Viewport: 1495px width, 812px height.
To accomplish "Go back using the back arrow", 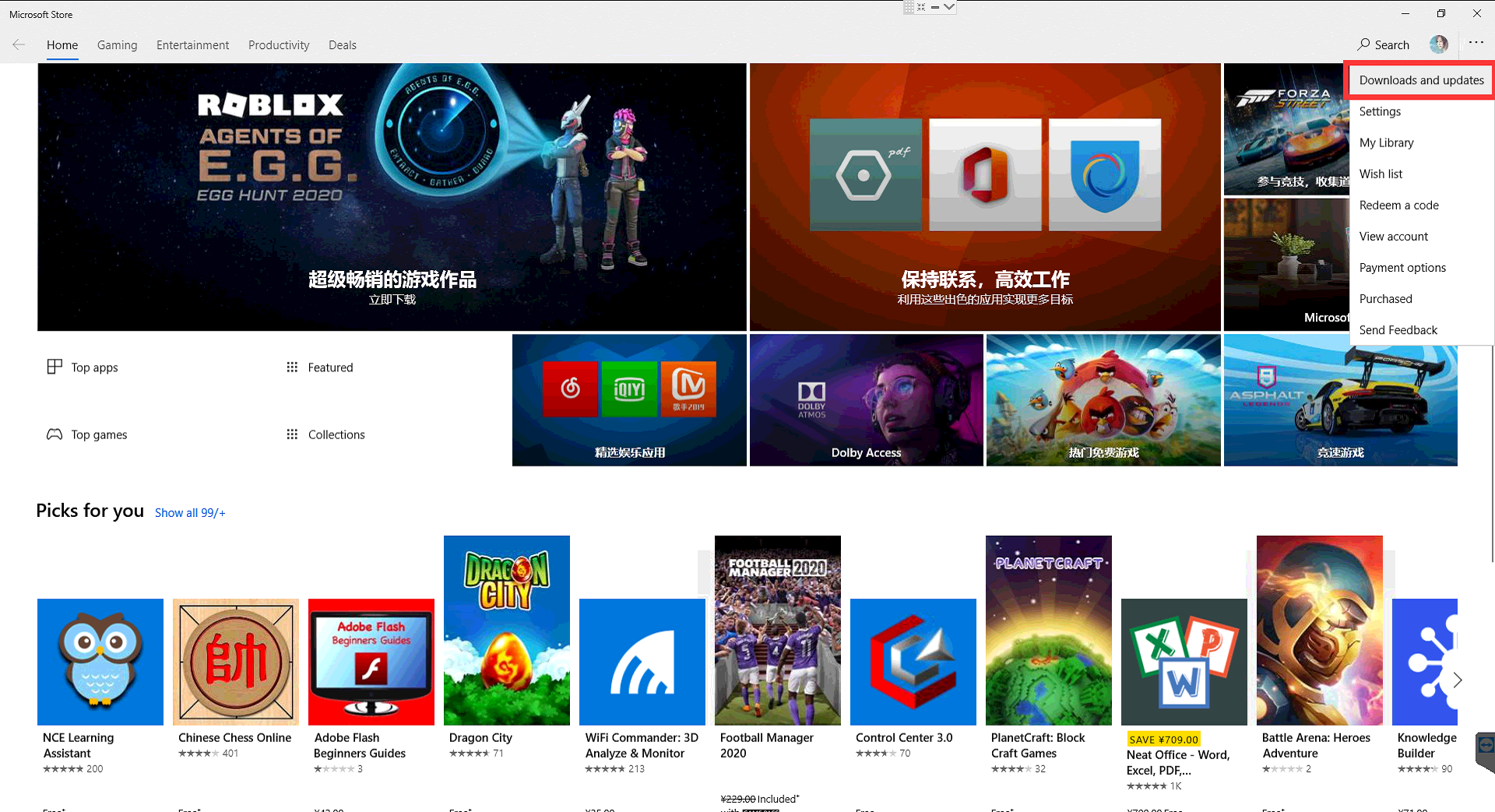I will tap(19, 44).
